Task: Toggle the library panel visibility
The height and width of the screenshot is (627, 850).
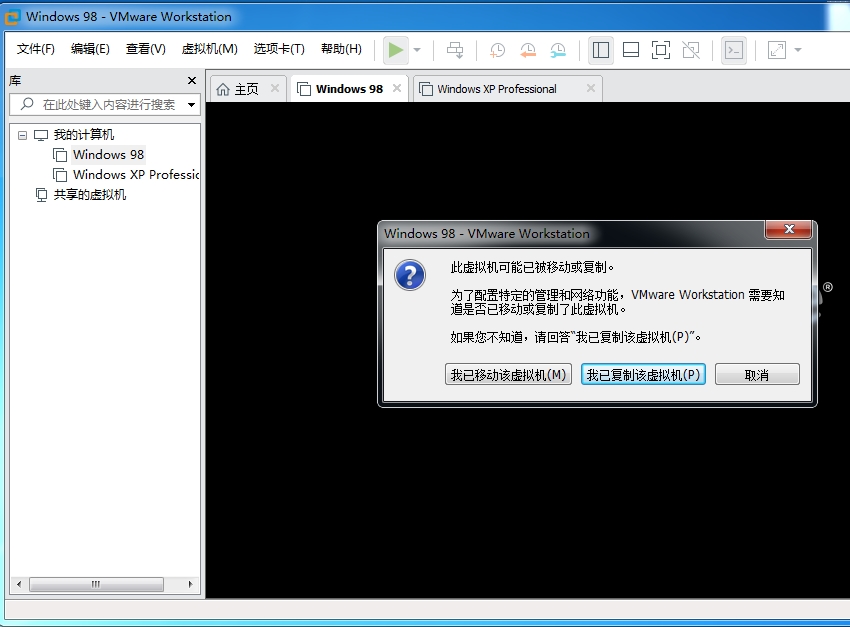Action: point(601,49)
